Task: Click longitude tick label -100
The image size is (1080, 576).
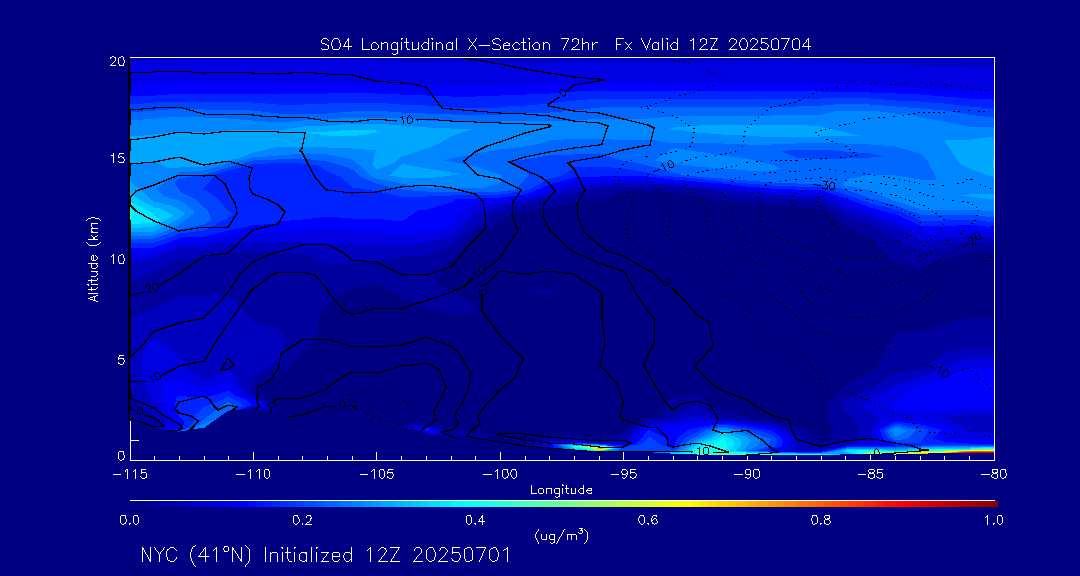Action: [x=500, y=475]
